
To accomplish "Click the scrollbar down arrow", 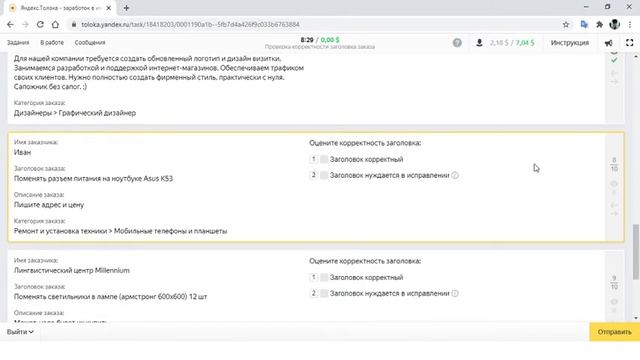I will (636, 318).
